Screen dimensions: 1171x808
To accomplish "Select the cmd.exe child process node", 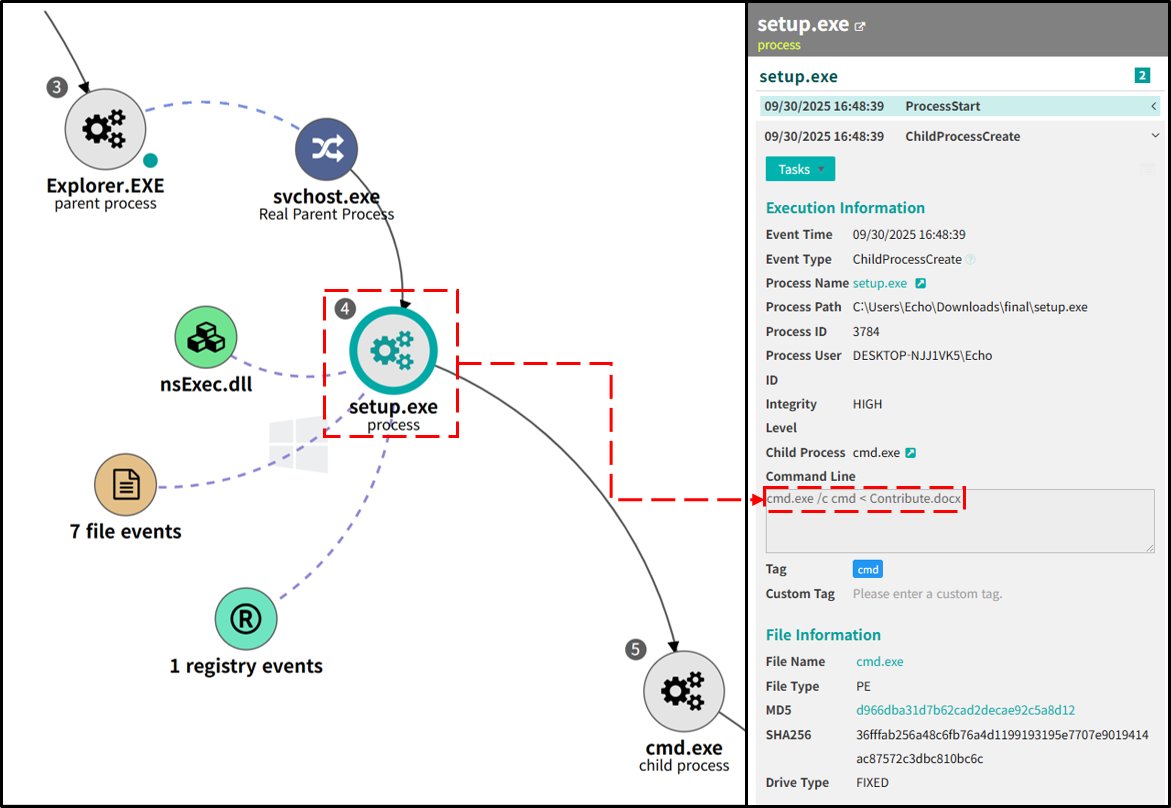I will coord(684,691).
